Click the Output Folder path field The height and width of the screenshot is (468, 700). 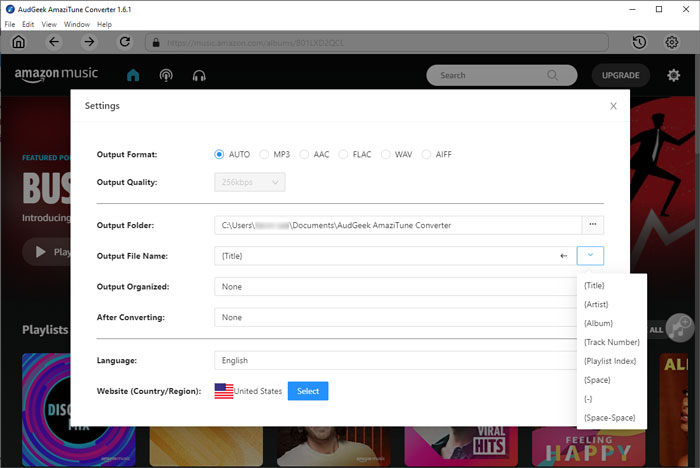coord(398,225)
